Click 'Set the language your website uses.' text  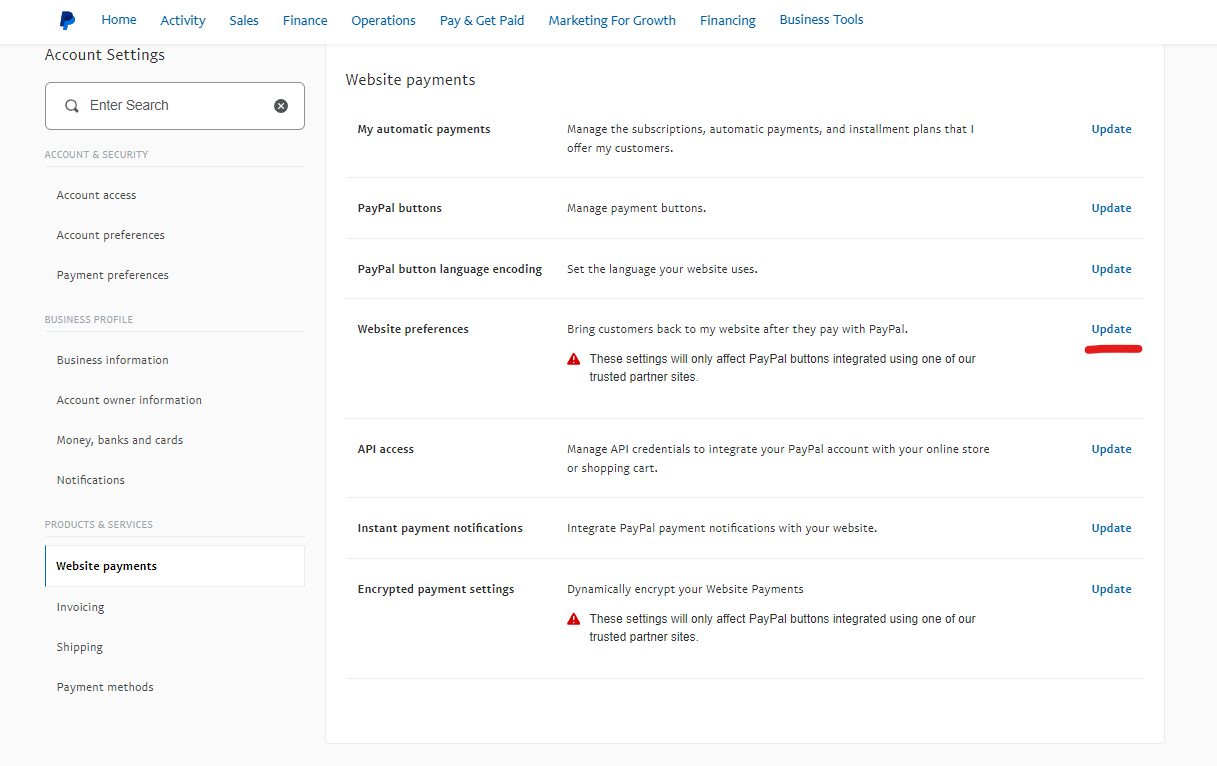(x=662, y=269)
